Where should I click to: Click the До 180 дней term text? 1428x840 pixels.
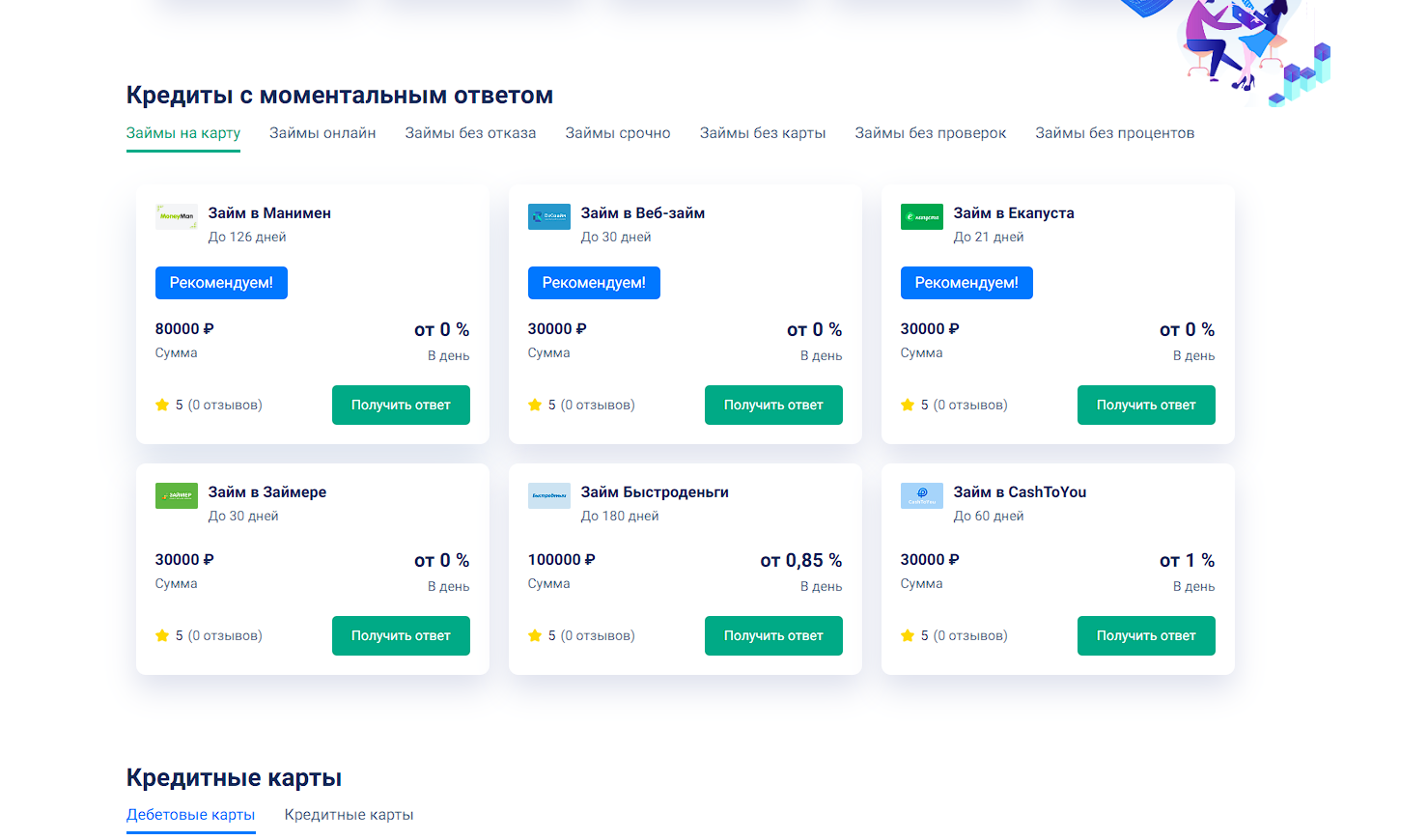tap(620, 517)
